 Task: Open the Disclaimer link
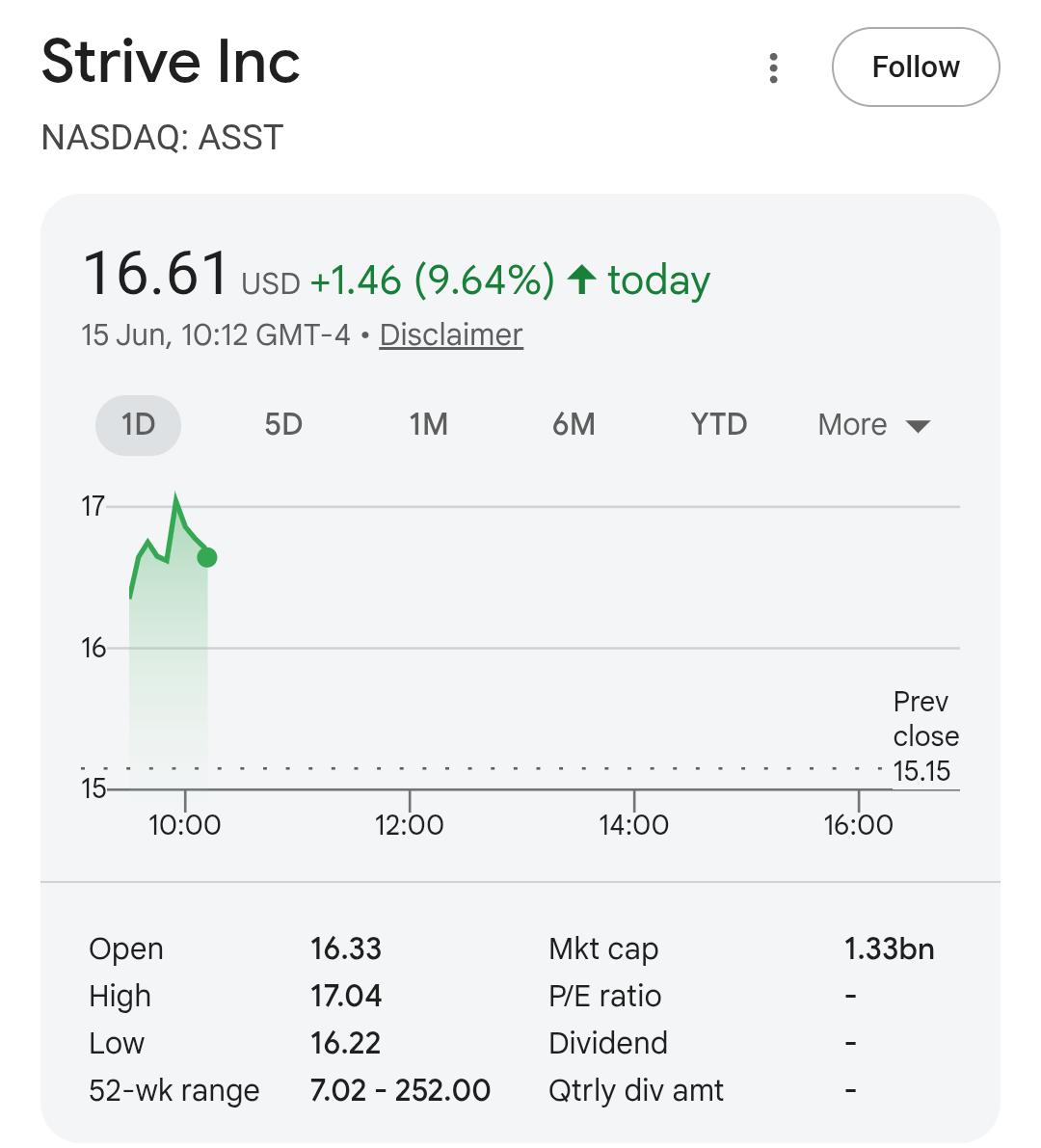tap(451, 334)
